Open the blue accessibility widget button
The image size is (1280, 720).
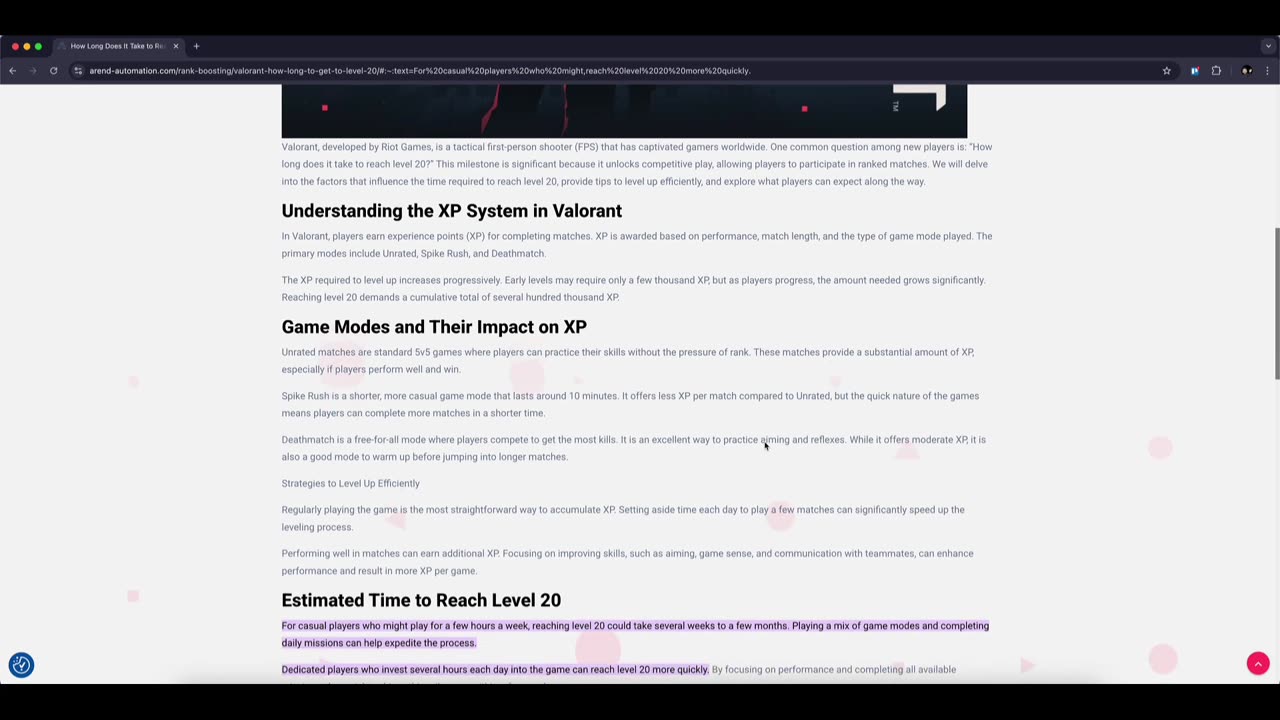tap(21, 665)
